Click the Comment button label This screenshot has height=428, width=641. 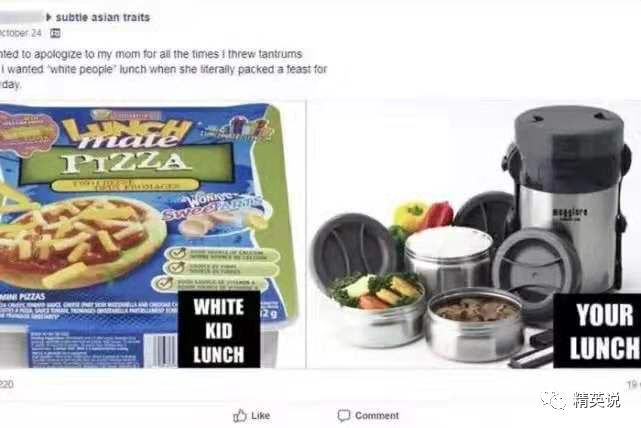377,416
